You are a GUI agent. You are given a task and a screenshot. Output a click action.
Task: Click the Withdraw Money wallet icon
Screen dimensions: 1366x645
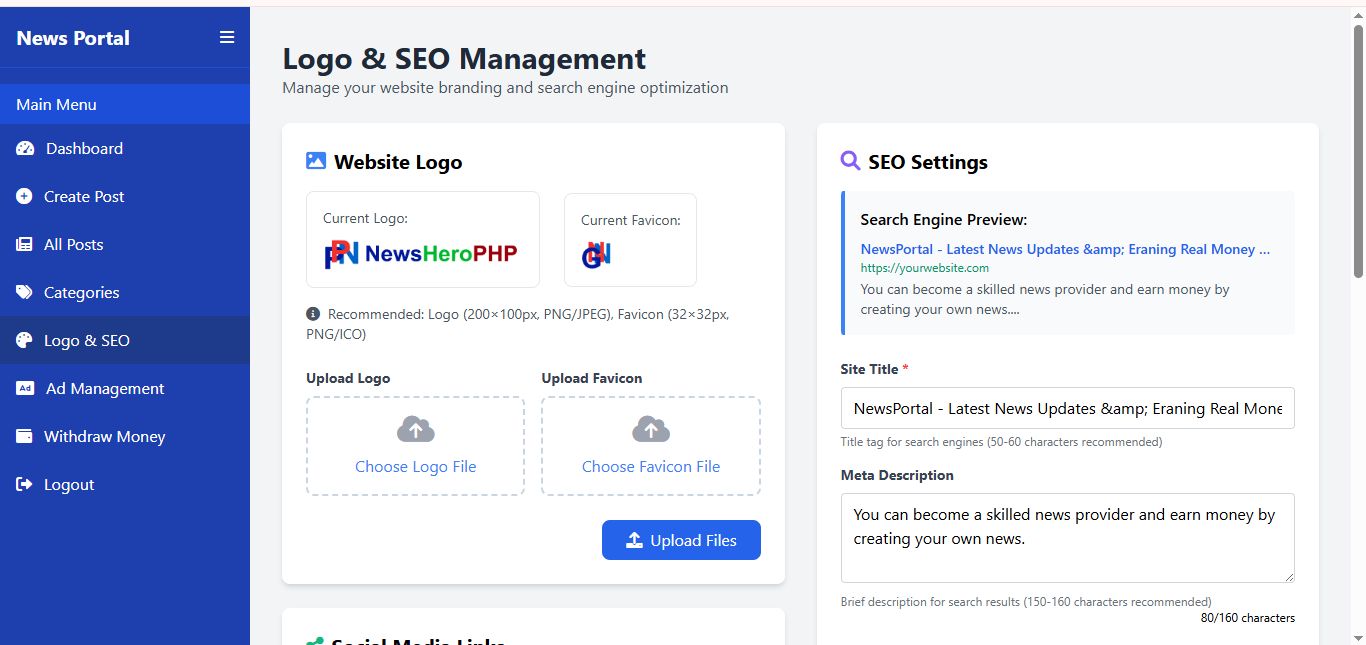pyautogui.click(x=24, y=437)
